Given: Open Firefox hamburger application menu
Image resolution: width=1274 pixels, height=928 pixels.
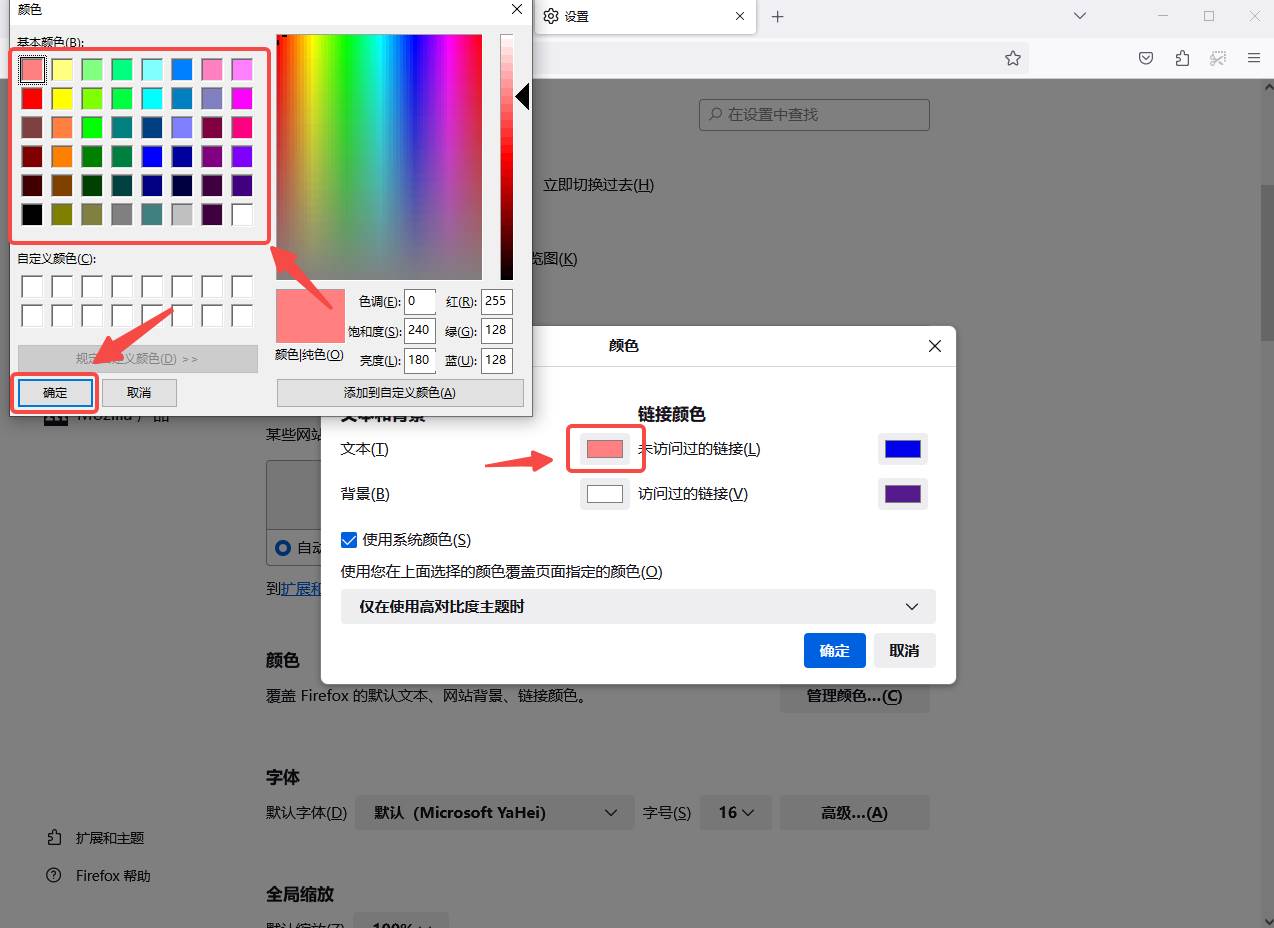Looking at the screenshot, I should pos(1254,58).
